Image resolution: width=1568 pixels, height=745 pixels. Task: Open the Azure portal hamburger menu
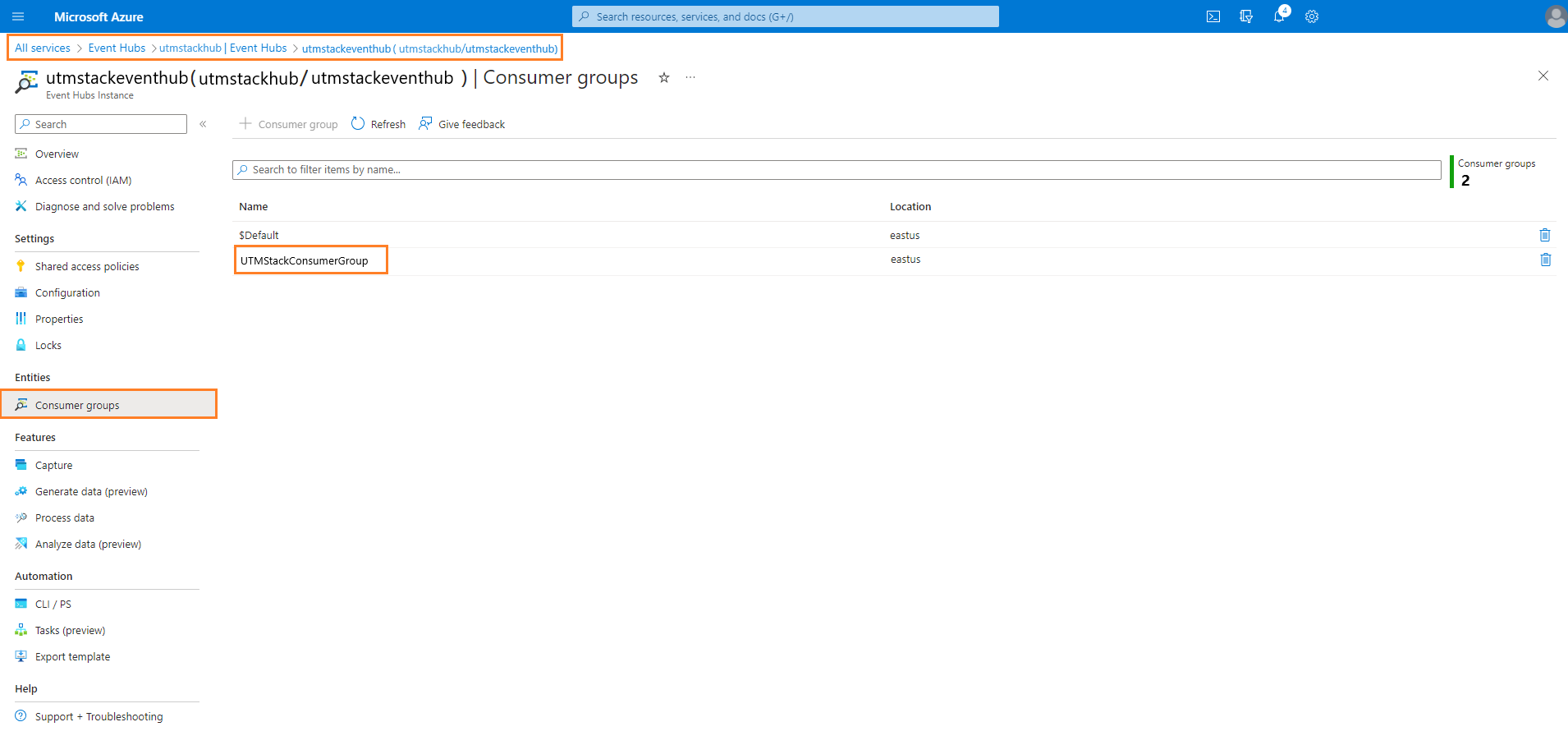pyautogui.click(x=18, y=16)
